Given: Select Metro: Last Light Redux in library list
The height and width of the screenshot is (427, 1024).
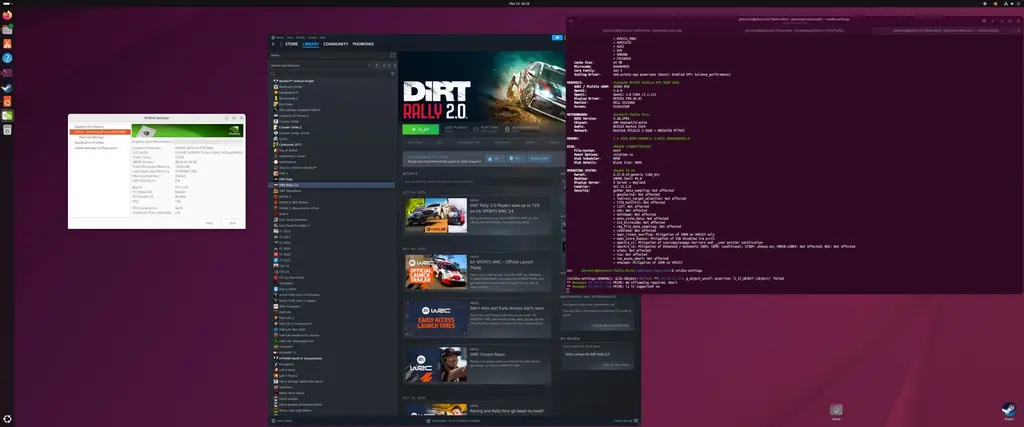Looking at the screenshot, I should [293, 410].
